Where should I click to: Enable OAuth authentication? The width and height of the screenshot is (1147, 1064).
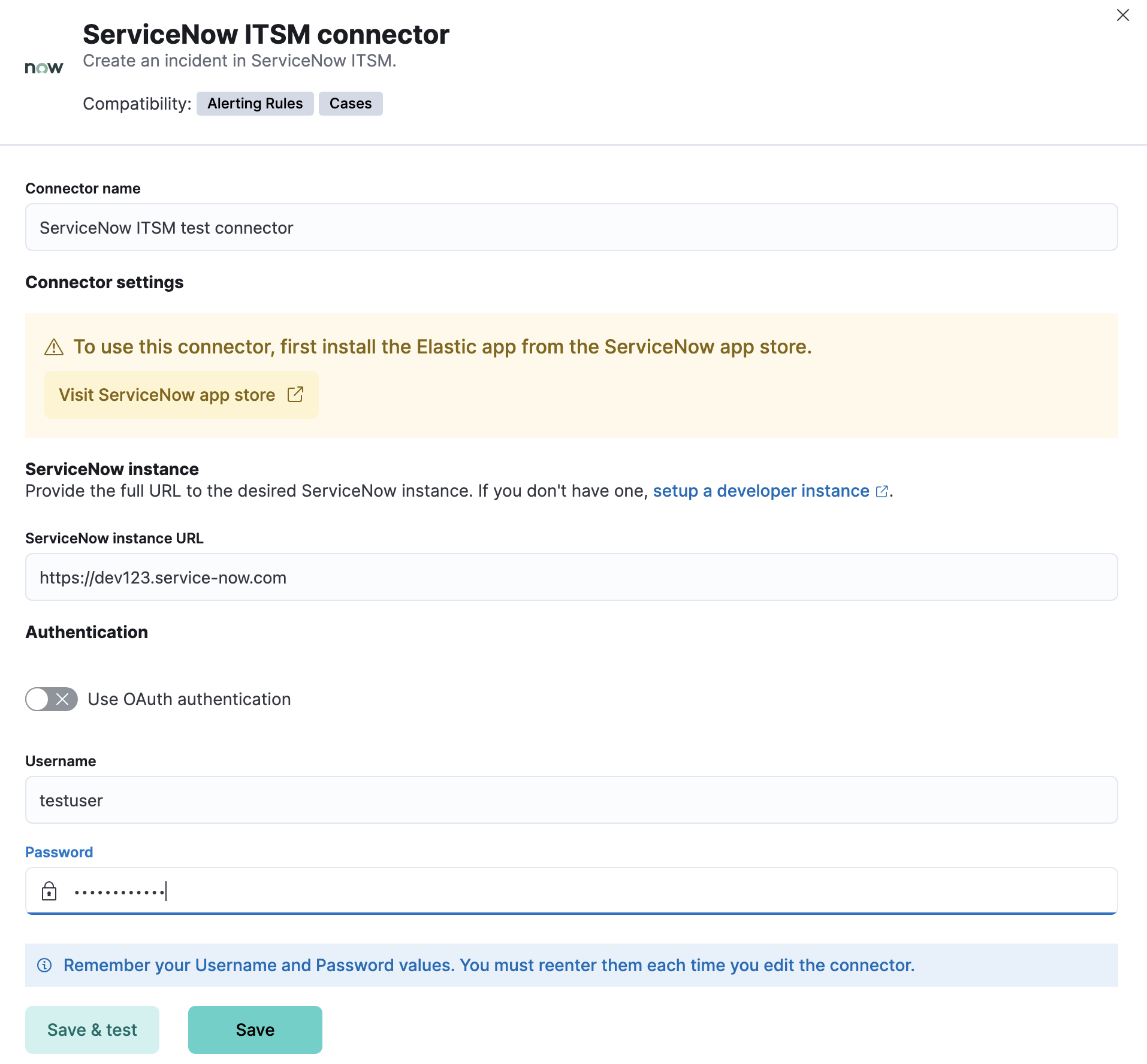51,699
